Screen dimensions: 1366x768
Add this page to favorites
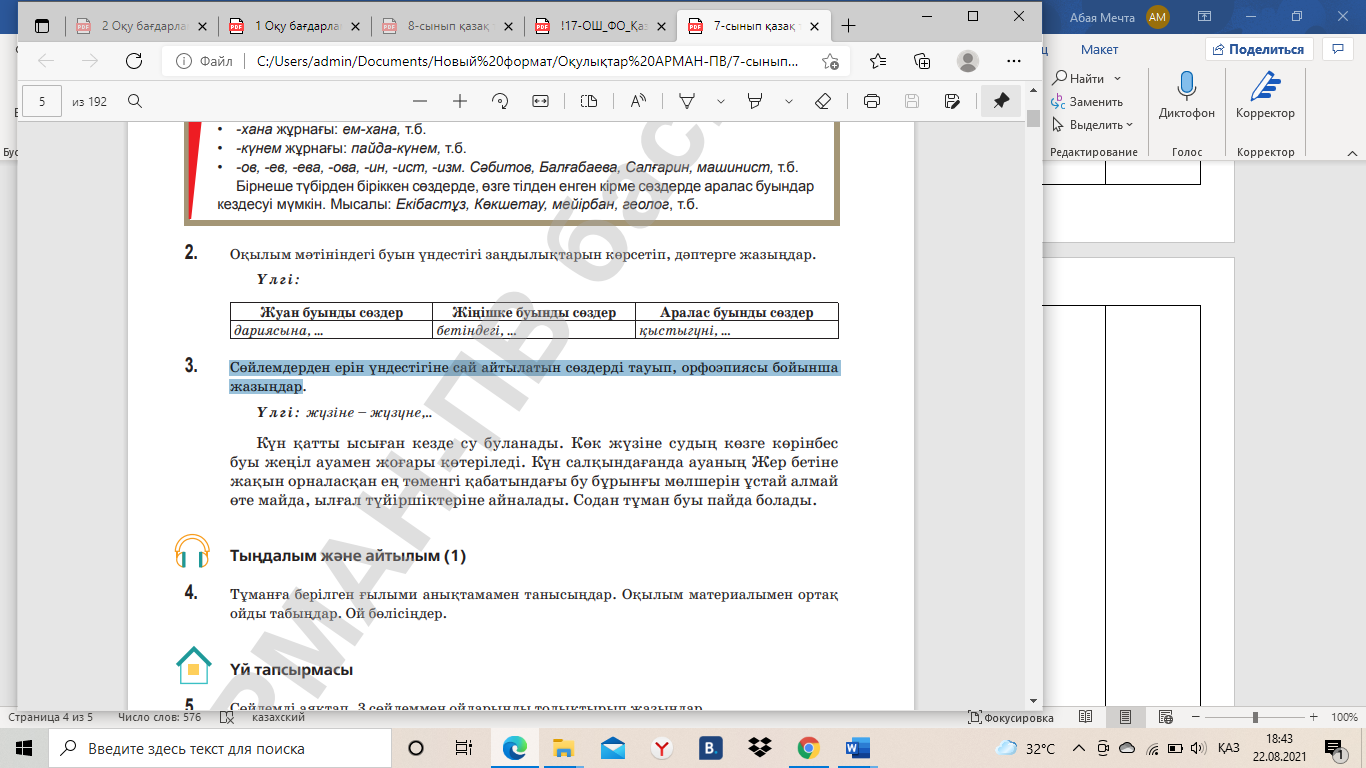(x=830, y=61)
